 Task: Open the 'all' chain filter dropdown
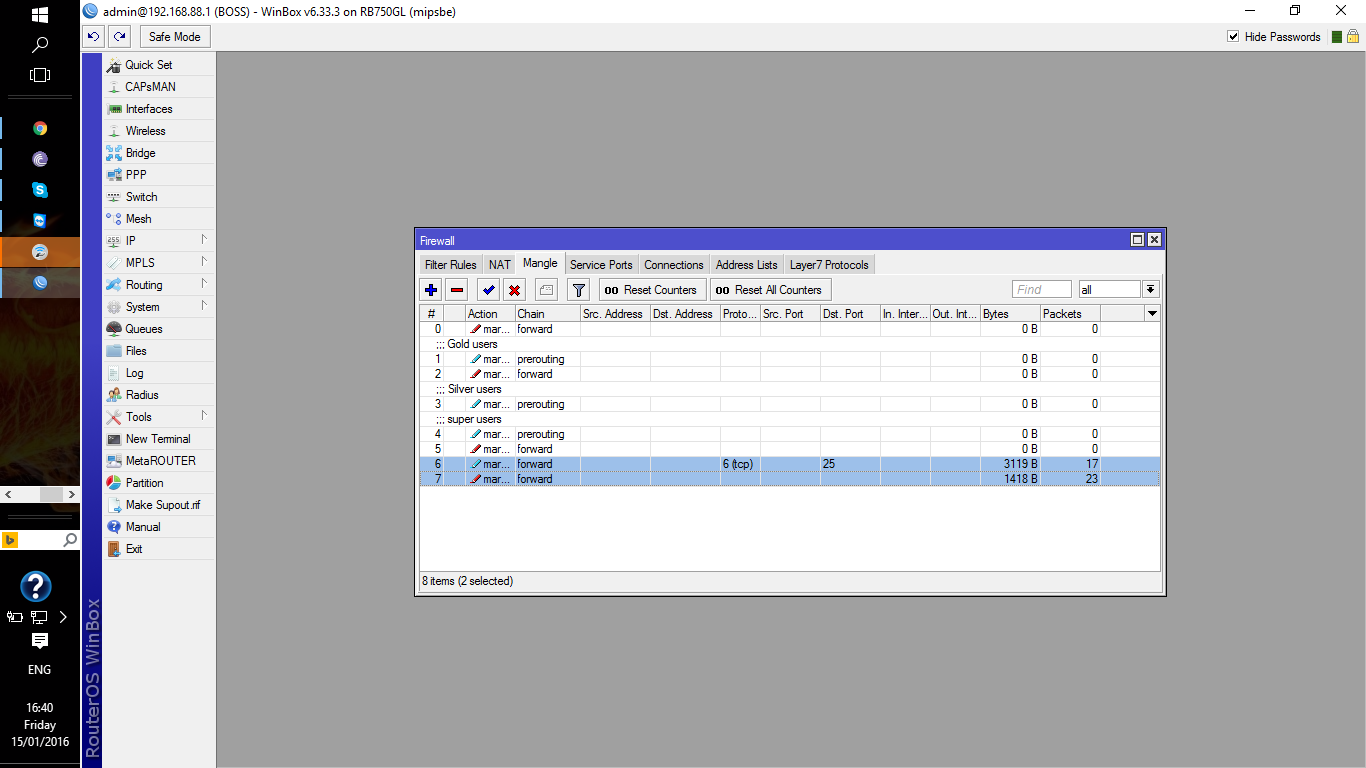click(x=1151, y=290)
